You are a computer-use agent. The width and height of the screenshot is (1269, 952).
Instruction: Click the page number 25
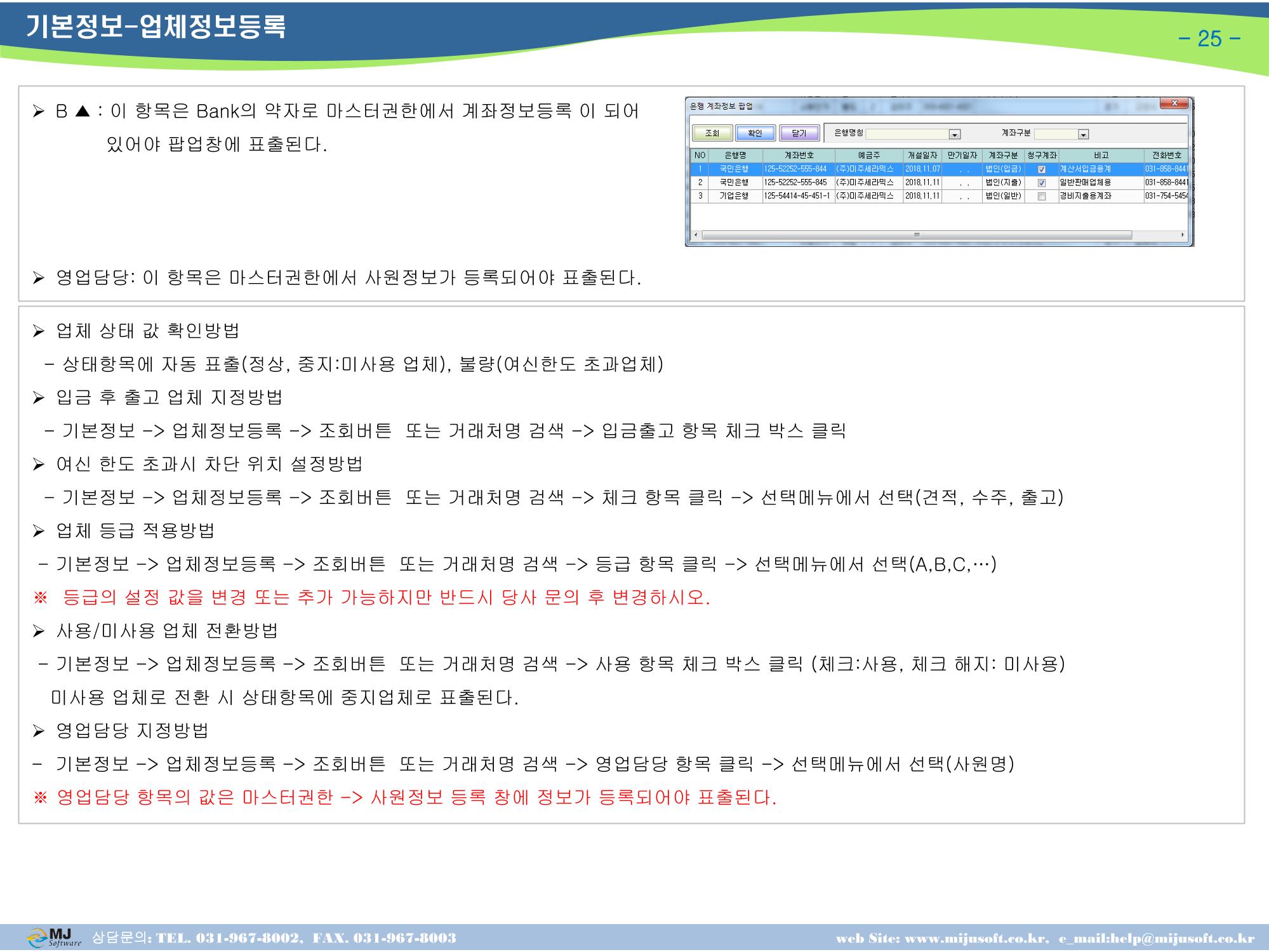coord(1209,39)
